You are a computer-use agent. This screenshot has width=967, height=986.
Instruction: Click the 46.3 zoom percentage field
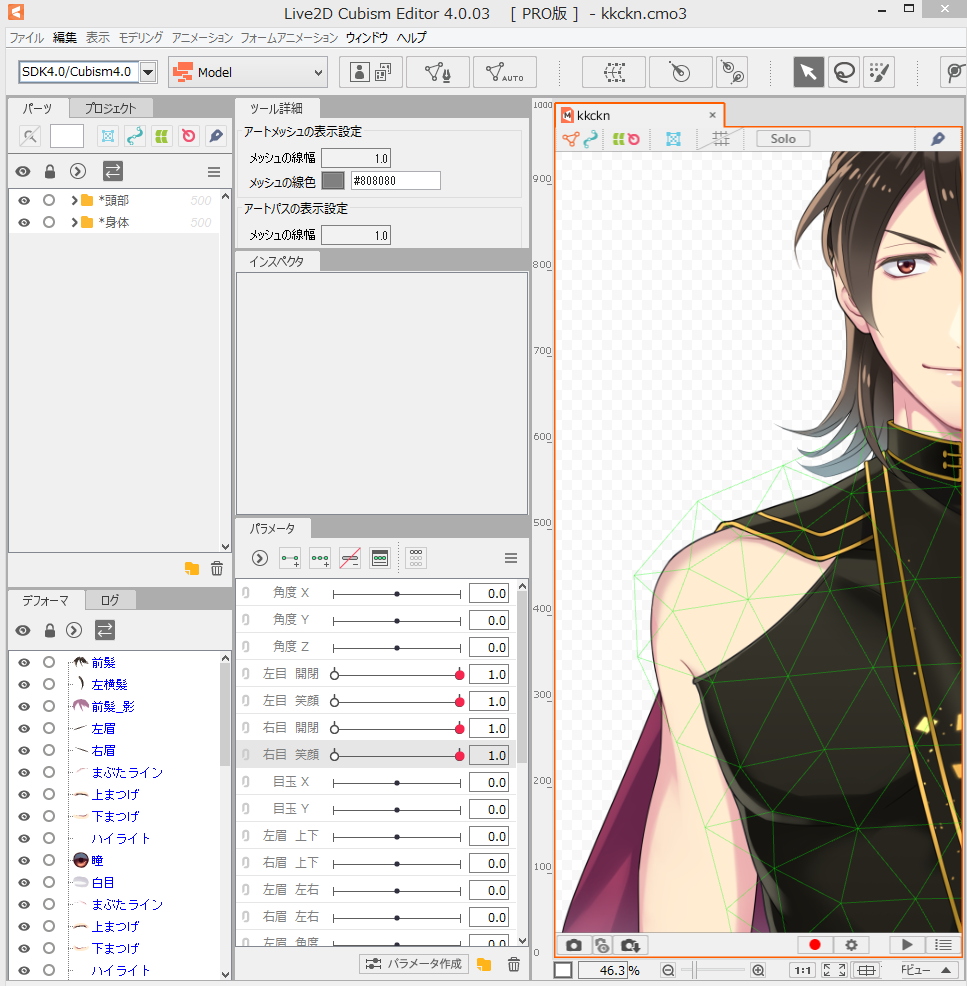point(602,970)
